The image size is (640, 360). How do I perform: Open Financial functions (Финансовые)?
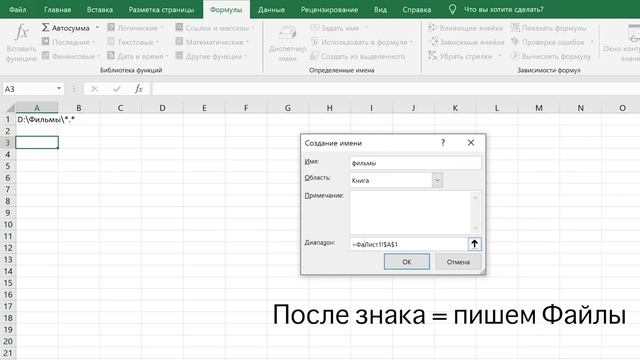pos(71,56)
